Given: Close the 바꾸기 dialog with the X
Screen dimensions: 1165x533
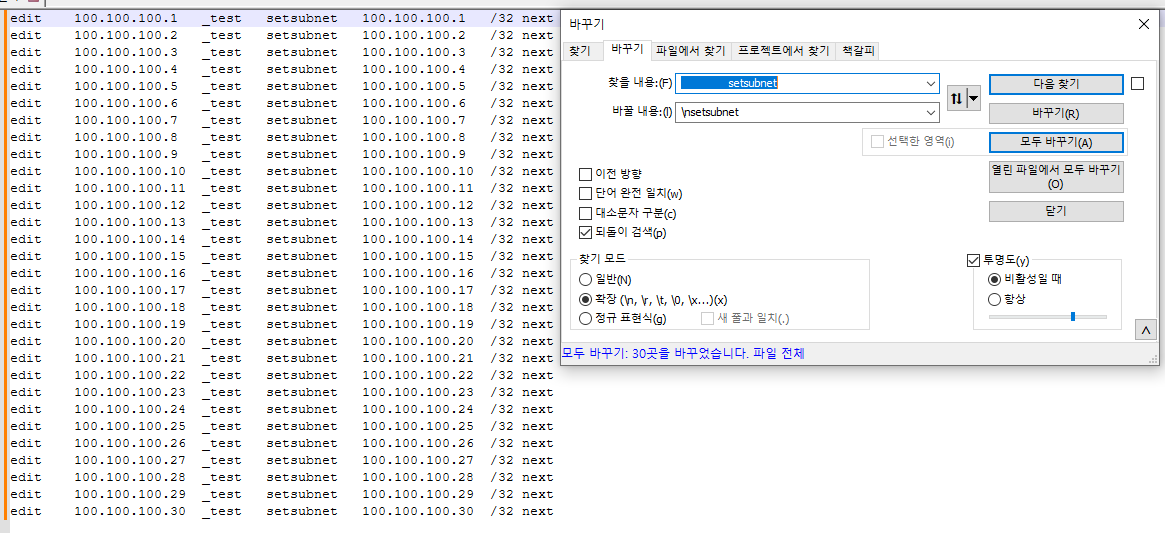Looking at the screenshot, I should coord(1143,24).
